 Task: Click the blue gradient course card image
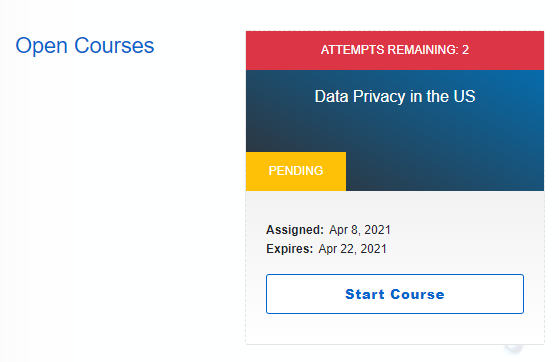[395, 130]
